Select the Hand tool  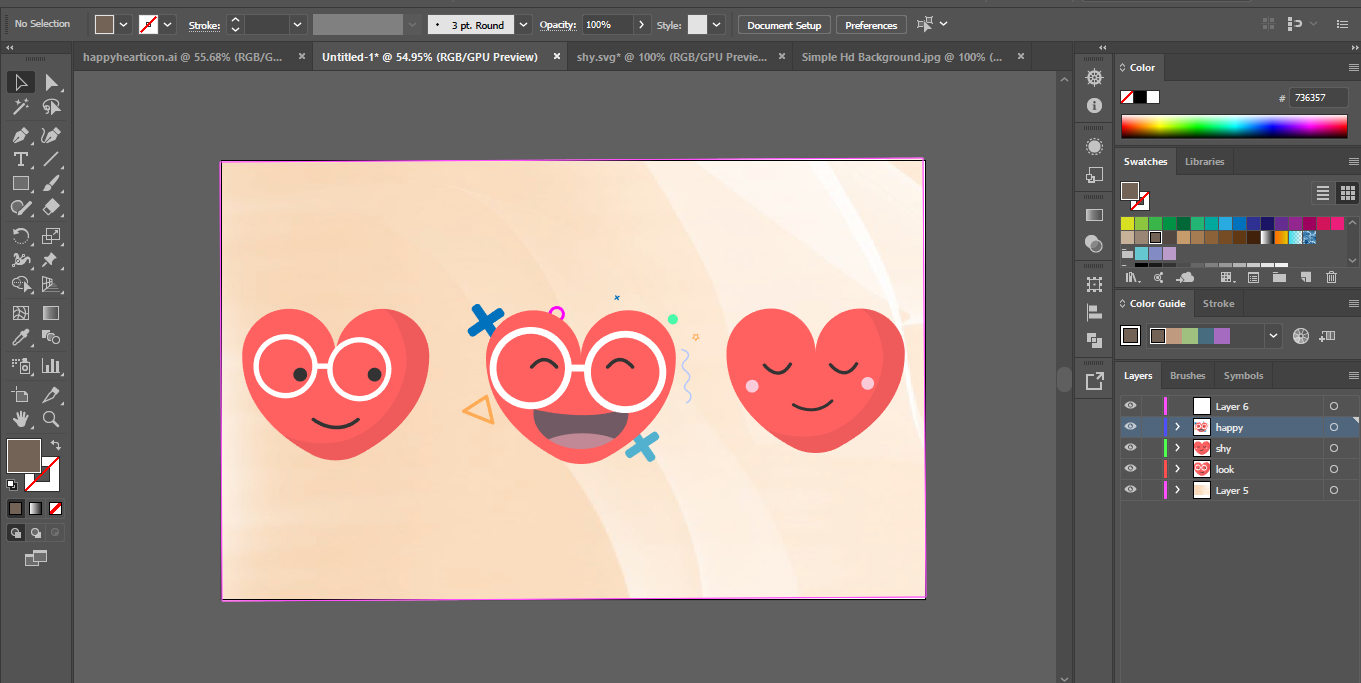[x=20, y=419]
